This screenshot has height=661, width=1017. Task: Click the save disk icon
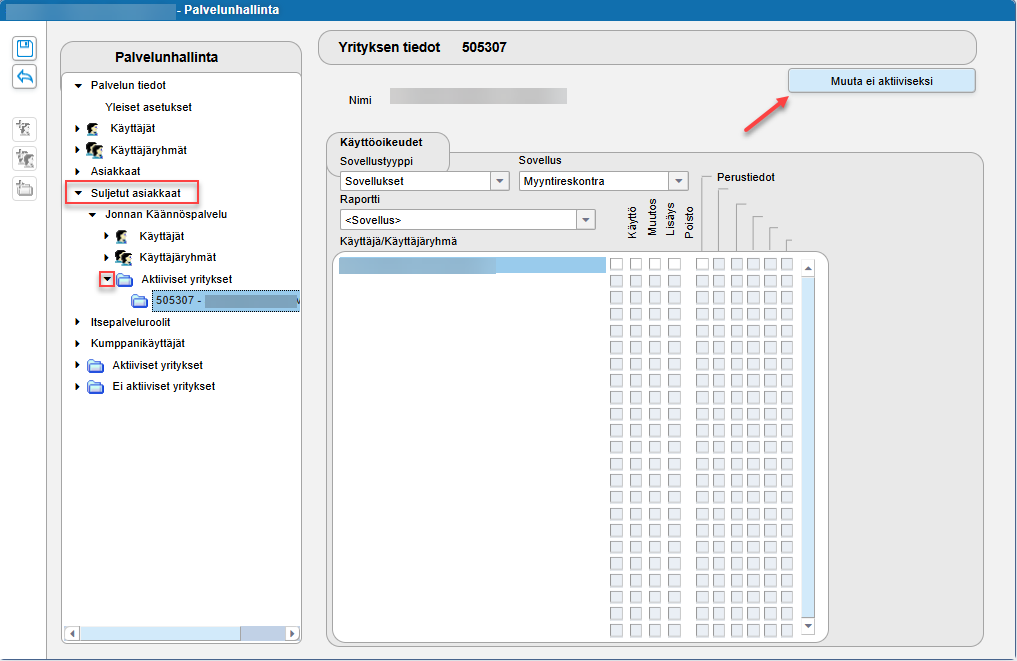[x=25, y=49]
